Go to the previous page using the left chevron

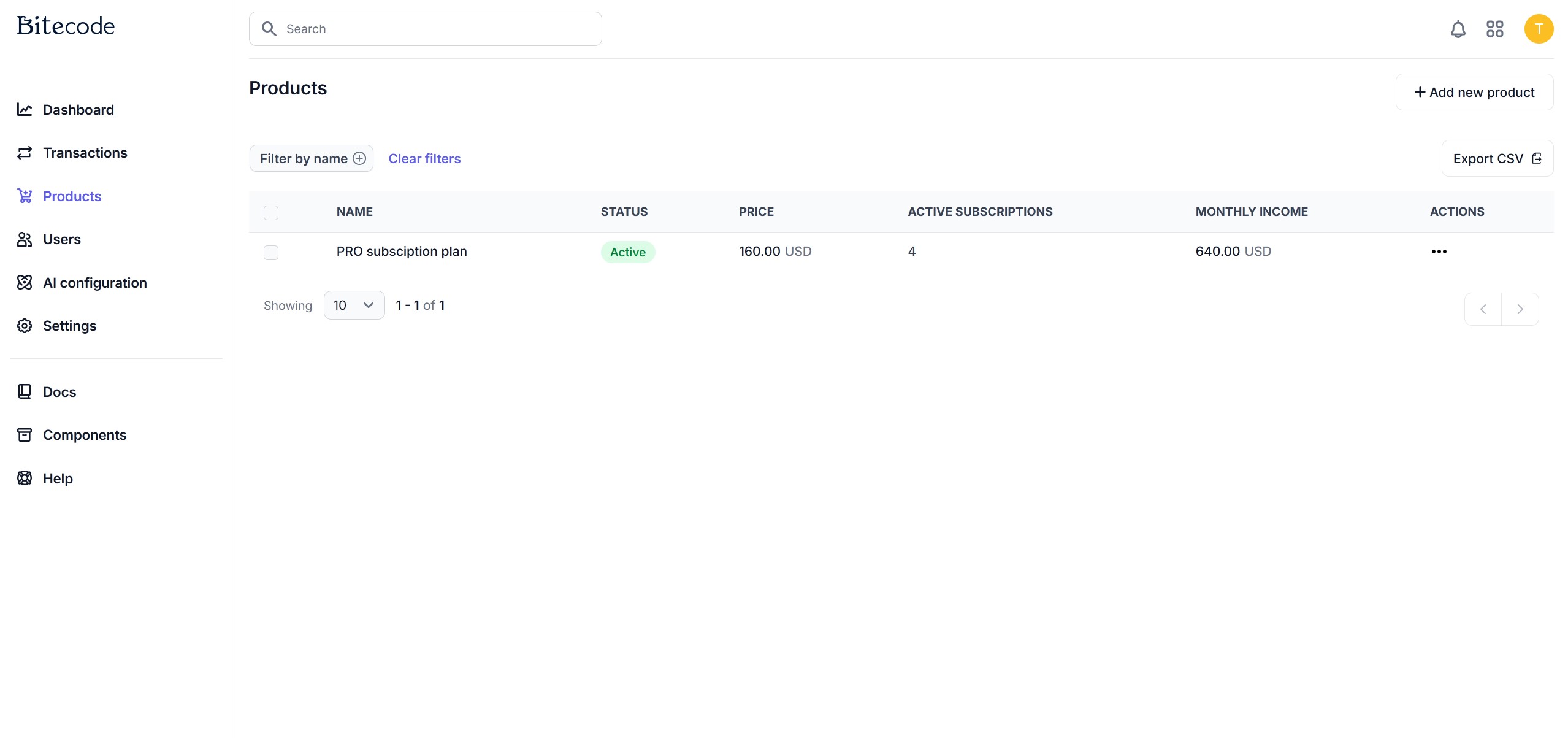coord(1483,309)
